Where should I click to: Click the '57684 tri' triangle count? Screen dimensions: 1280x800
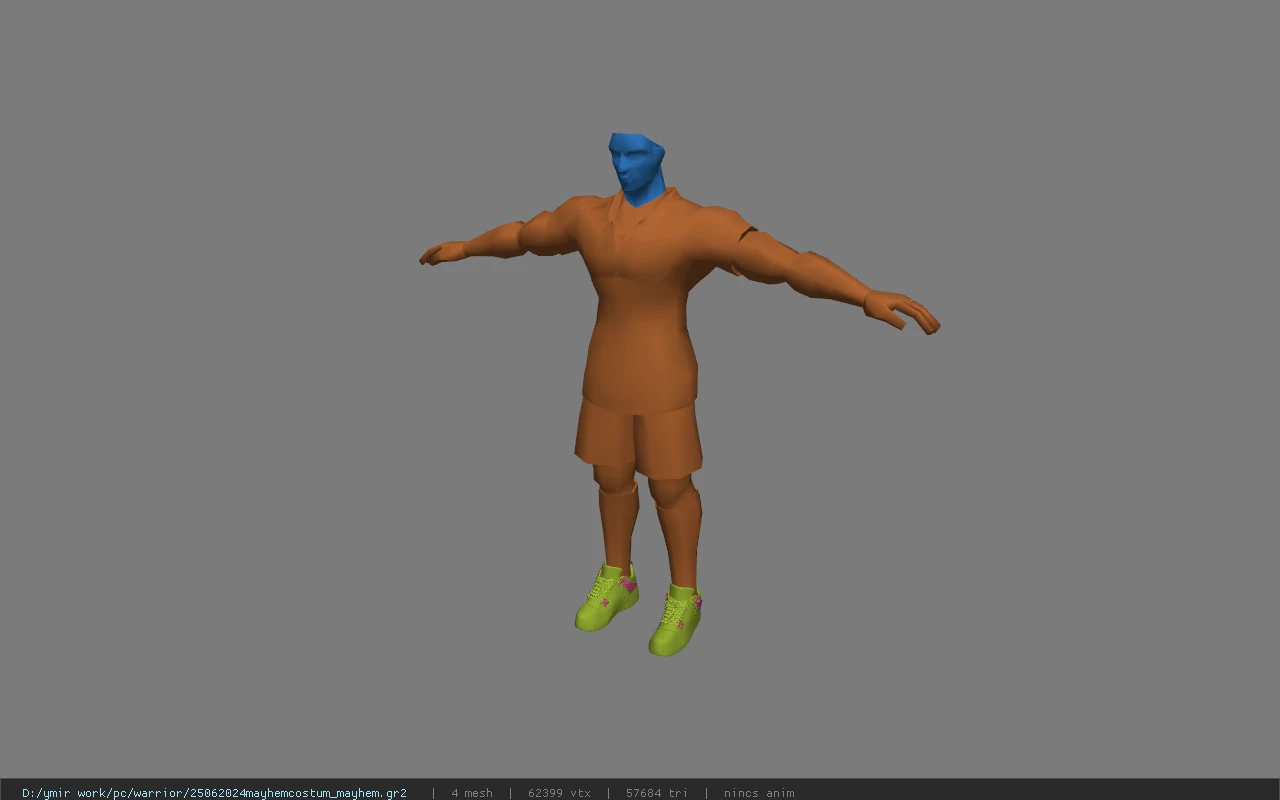pyautogui.click(x=657, y=793)
